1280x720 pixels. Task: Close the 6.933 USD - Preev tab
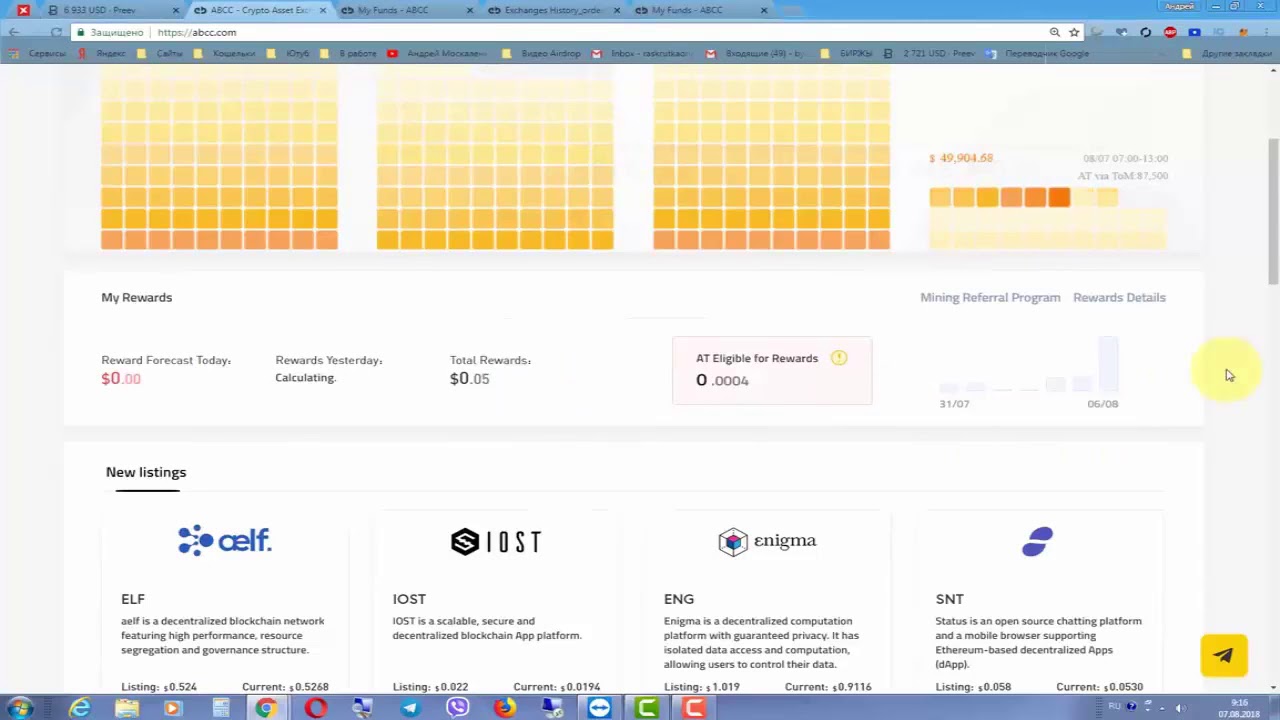pos(176,10)
